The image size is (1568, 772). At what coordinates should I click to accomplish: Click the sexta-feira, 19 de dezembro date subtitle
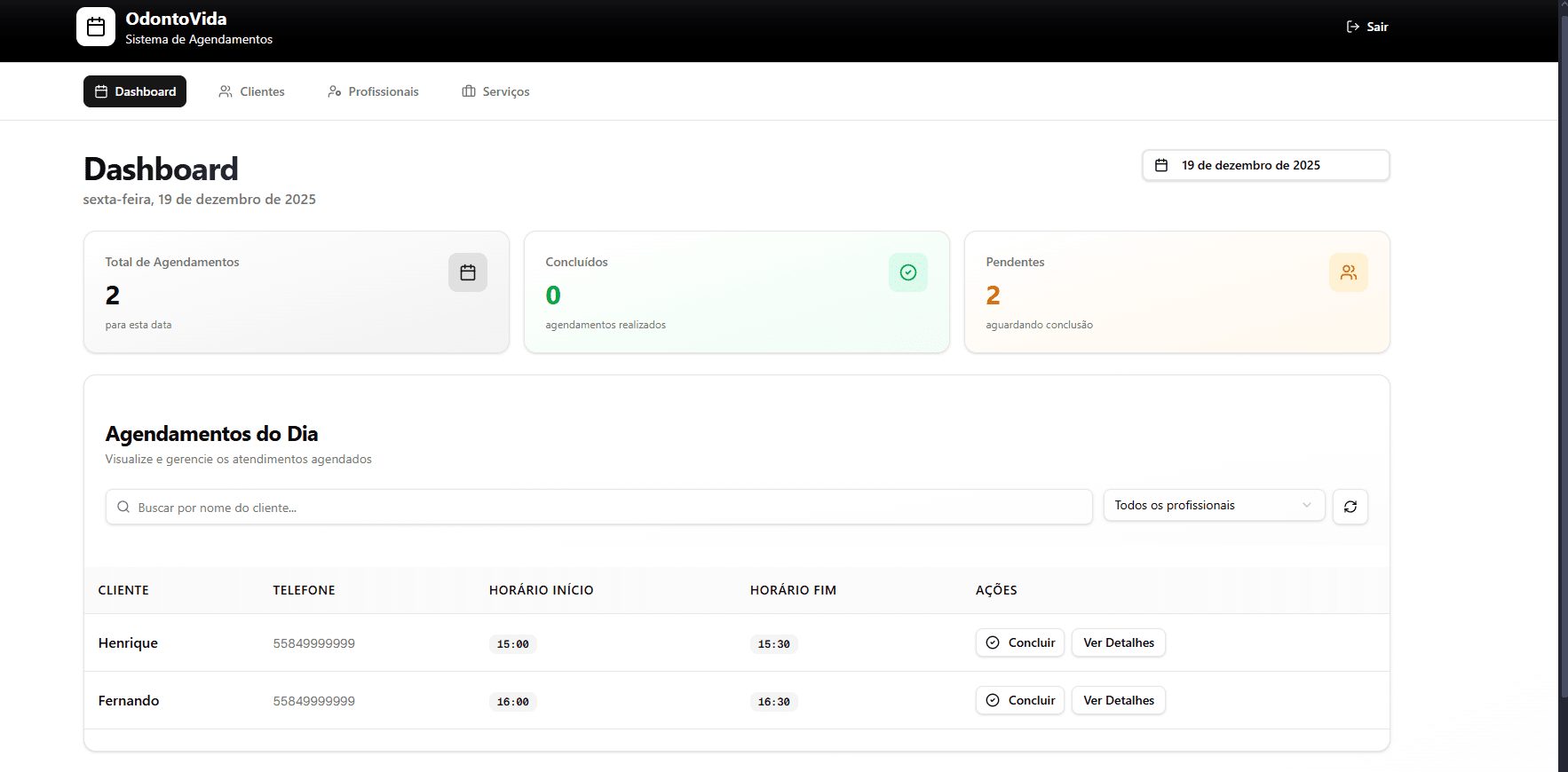[199, 200]
